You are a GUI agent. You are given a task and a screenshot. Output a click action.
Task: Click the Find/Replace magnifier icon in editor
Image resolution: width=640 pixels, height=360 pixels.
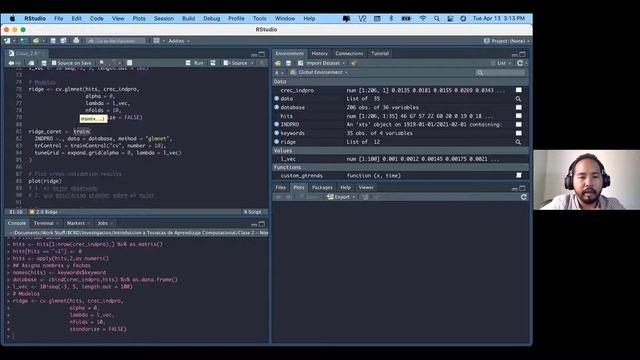click(x=102, y=63)
